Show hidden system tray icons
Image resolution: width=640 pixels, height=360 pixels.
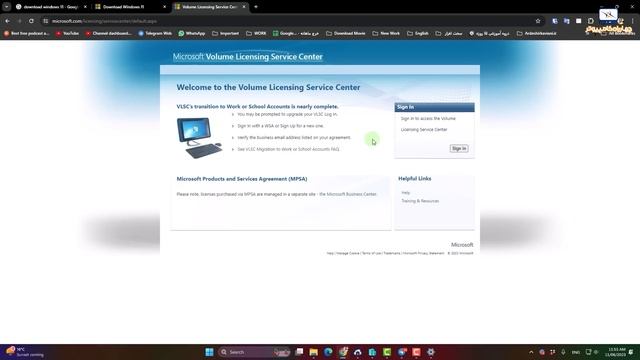[x=531, y=352]
